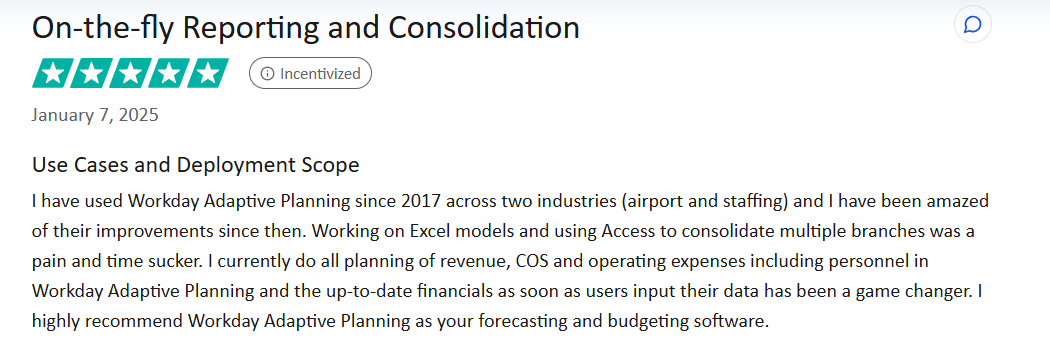Open the review title On-the-fly Reporting and Consolidation
Image resolution: width=1050 pixels, height=362 pixels.
pyautogui.click(x=305, y=27)
